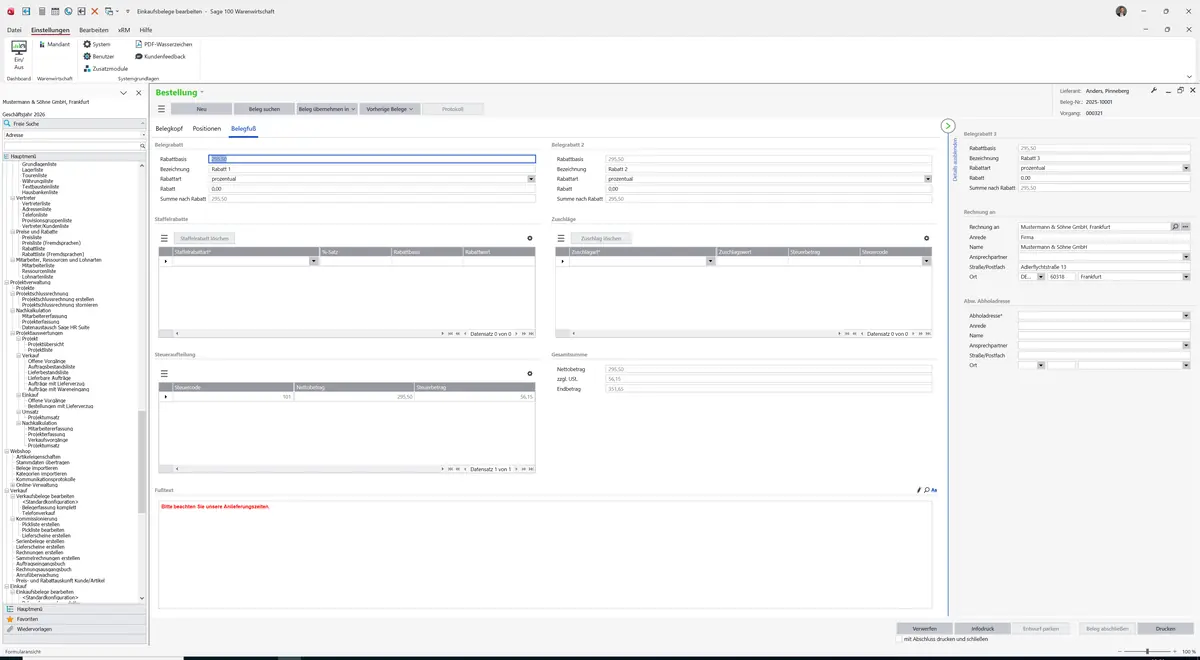Image resolution: width=1200 pixels, height=660 pixels.
Task: Click the Verwerfen button
Action: click(924, 628)
